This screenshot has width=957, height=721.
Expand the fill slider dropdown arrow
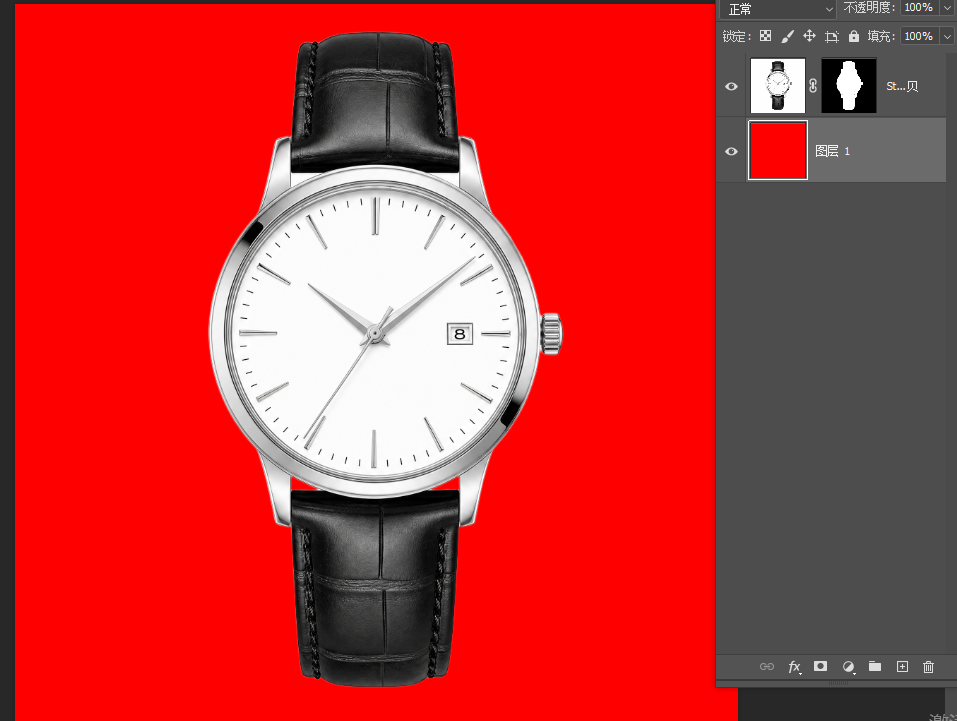tap(947, 37)
